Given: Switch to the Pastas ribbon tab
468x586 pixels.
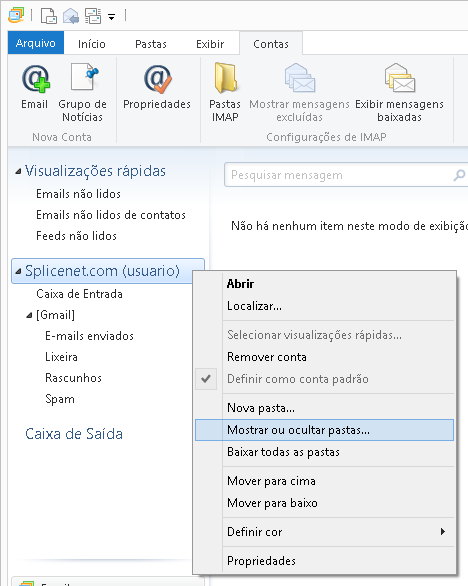Looking at the screenshot, I should [x=151, y=44].
